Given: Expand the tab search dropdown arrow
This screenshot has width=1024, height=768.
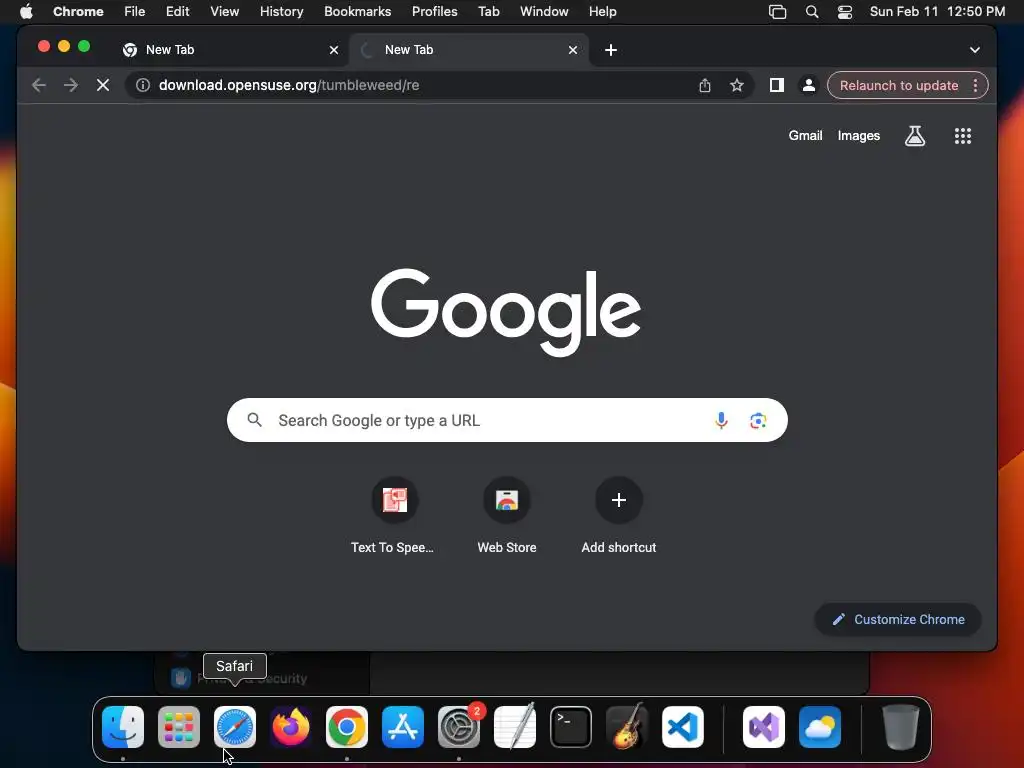Looking at the screenshot, I should [974, 50].
